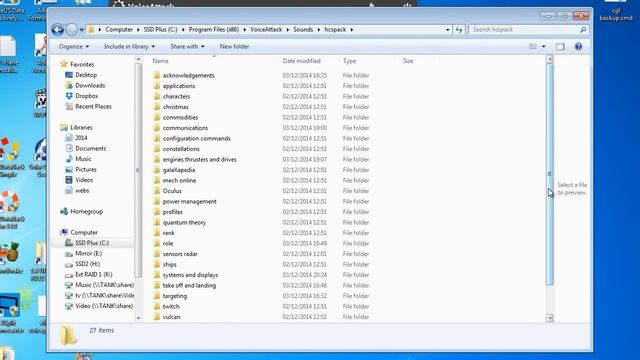Open the Pictures library
The image size is (640, 360).
pos(86,169)
